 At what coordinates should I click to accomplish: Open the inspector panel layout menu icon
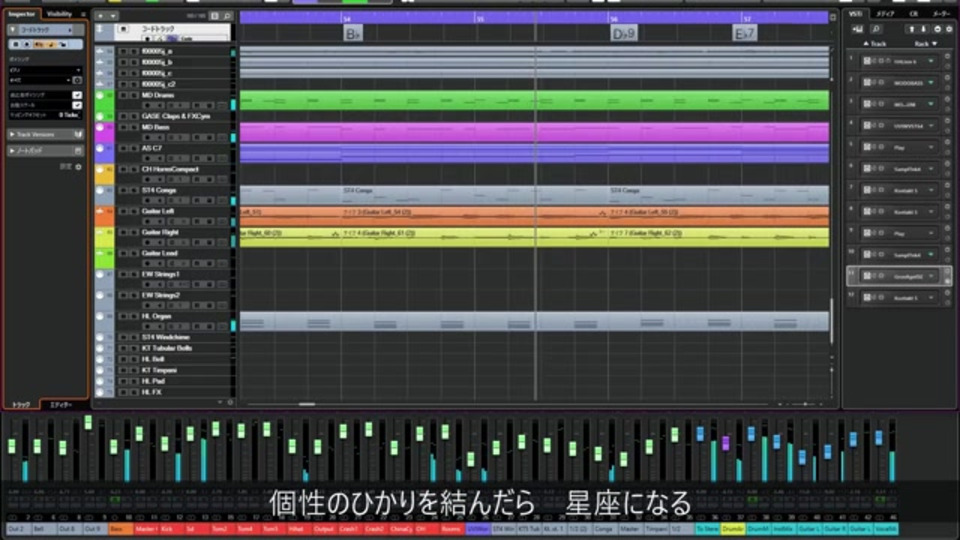pos(83,14)
